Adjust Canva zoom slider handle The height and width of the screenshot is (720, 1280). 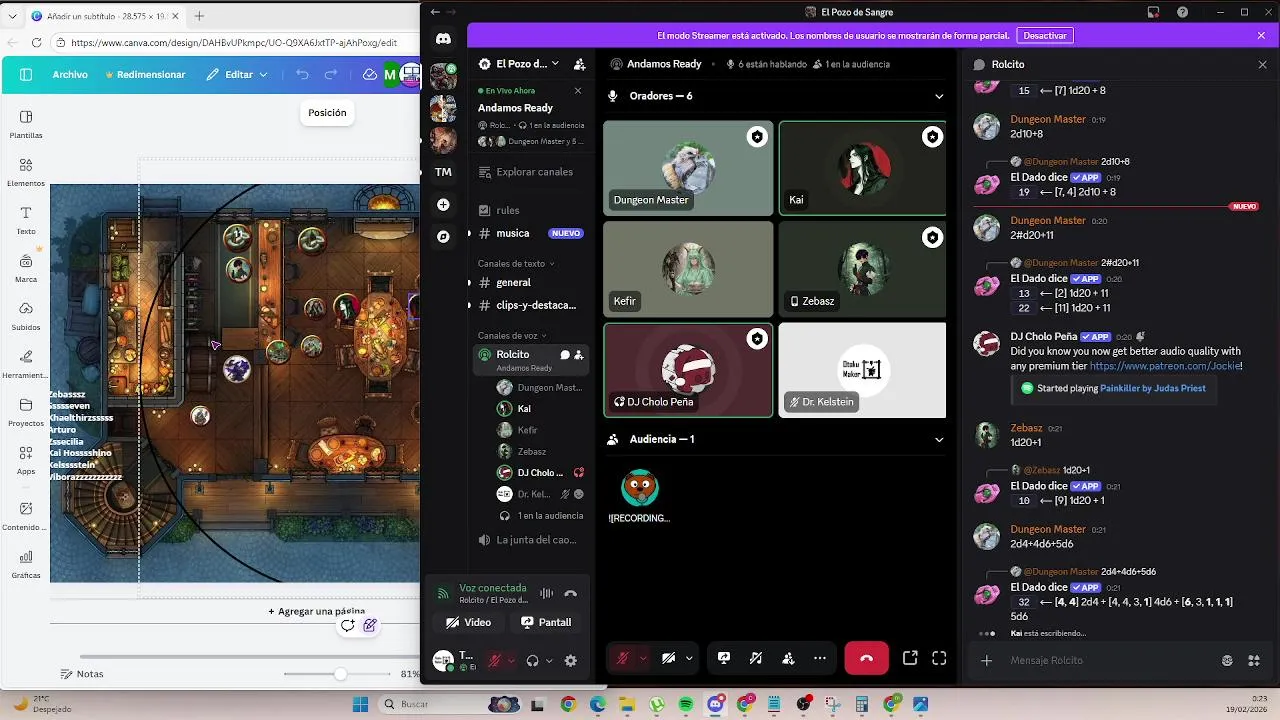[341, 674]
